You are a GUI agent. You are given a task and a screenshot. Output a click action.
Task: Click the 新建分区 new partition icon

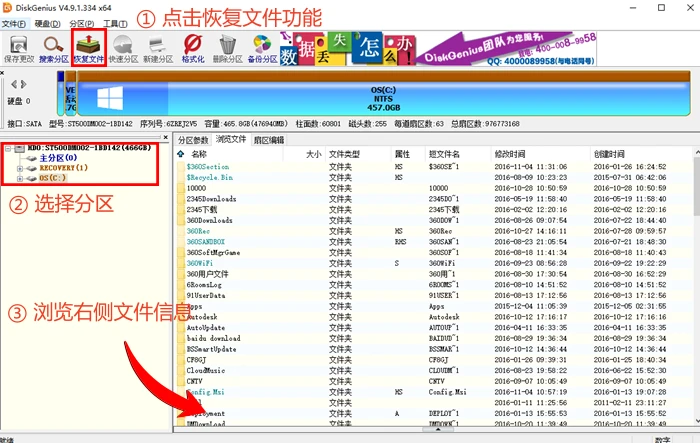(159, 48)
